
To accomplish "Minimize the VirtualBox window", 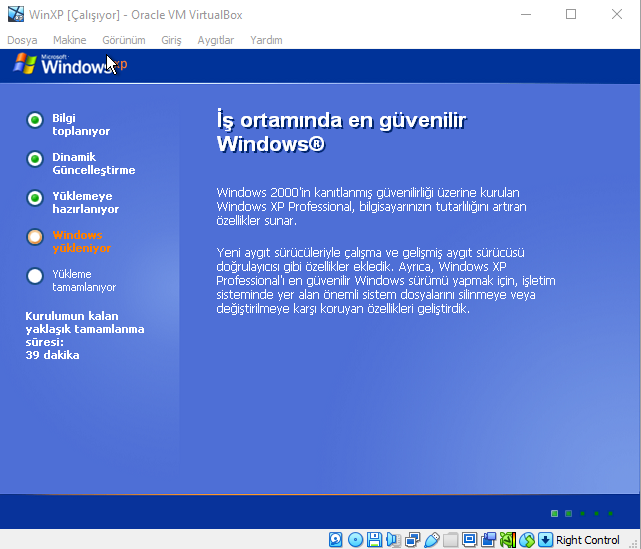I will click(526, 14).
